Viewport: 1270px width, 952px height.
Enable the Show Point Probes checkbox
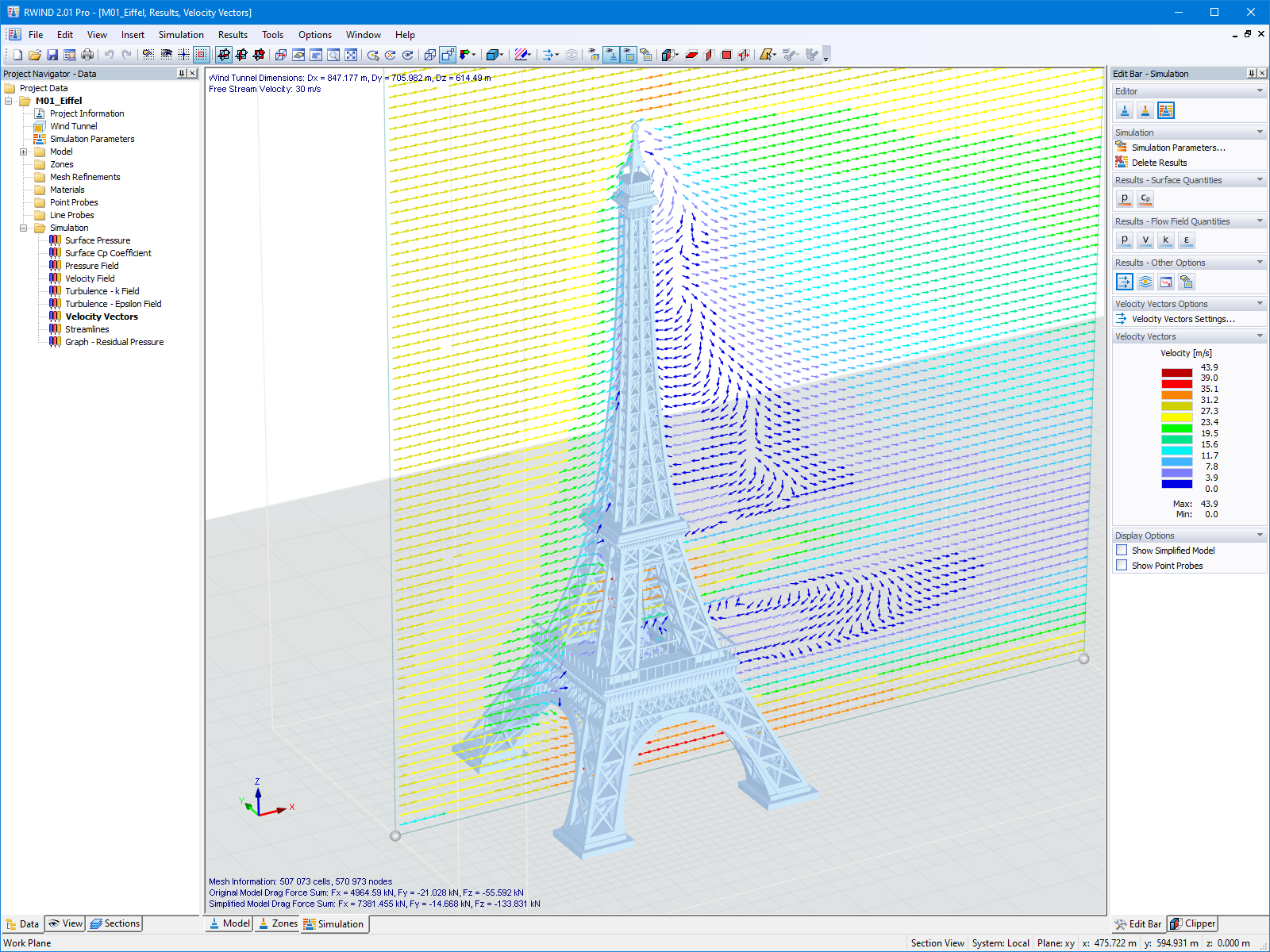pos(1122,565)
